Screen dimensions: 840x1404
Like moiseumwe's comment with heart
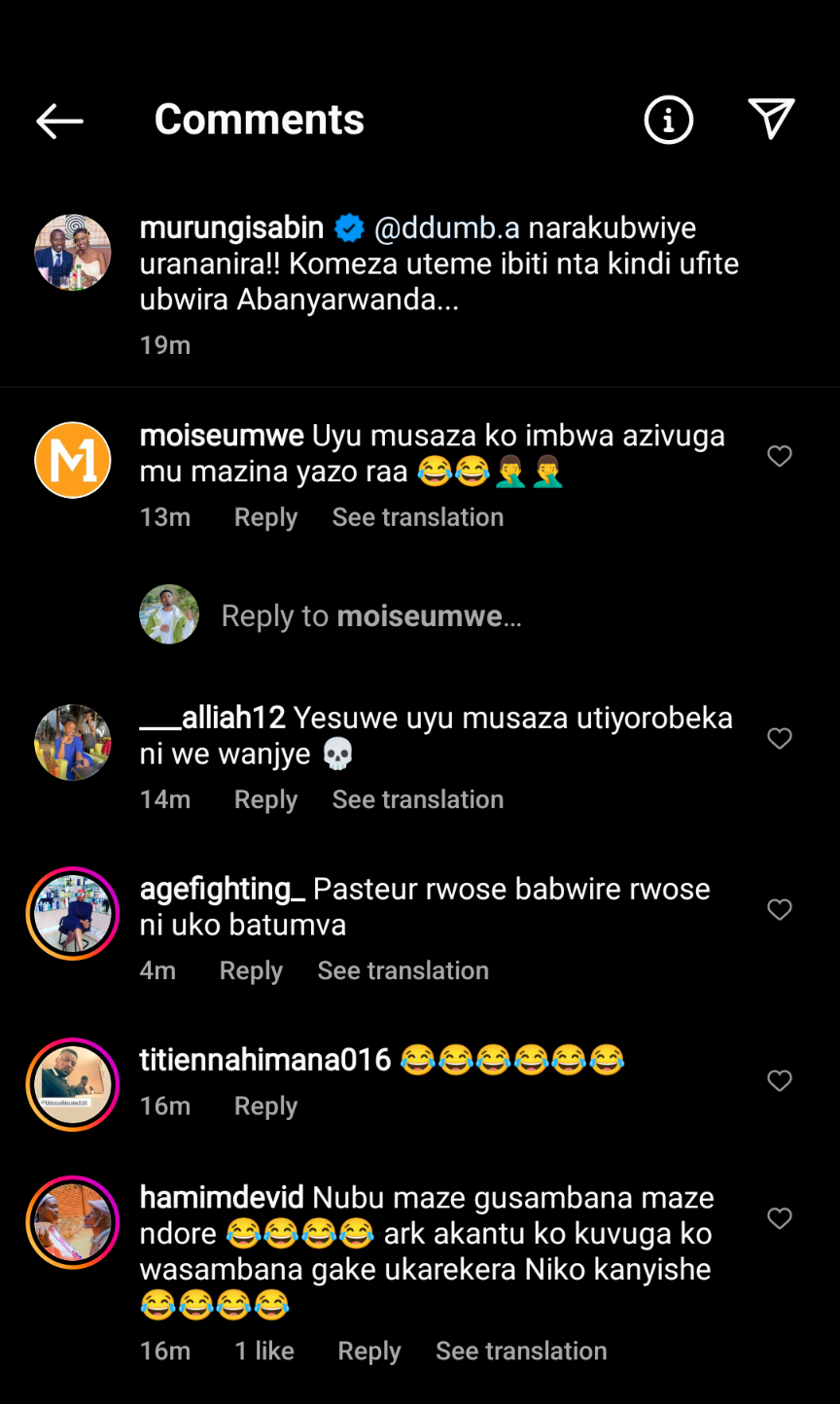[780, 456]
